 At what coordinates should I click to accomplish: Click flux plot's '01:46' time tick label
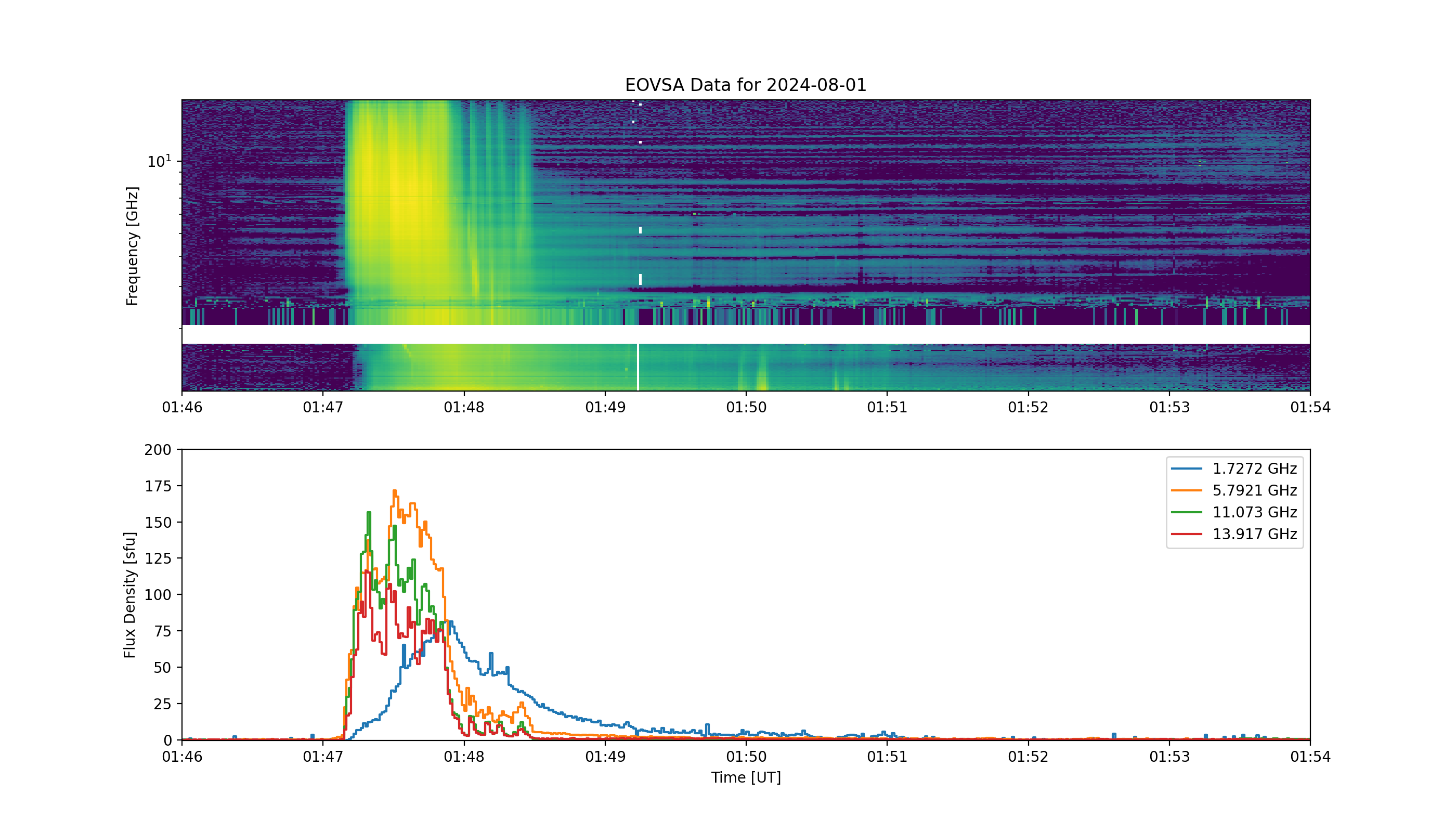[x=181, y=757]
